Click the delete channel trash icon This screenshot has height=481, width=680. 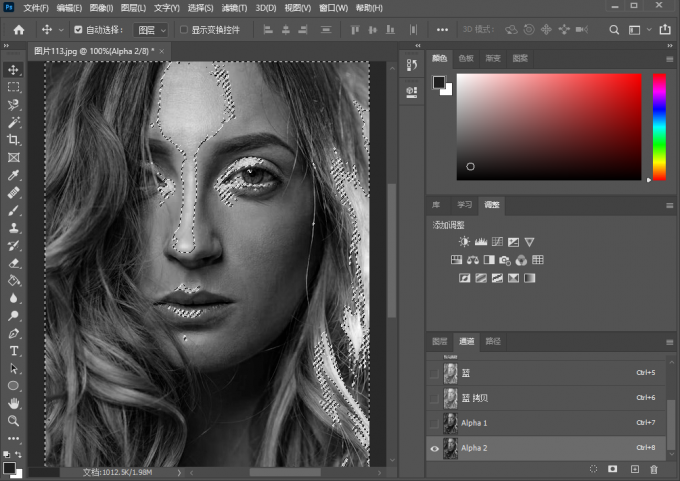coord(654,468)
